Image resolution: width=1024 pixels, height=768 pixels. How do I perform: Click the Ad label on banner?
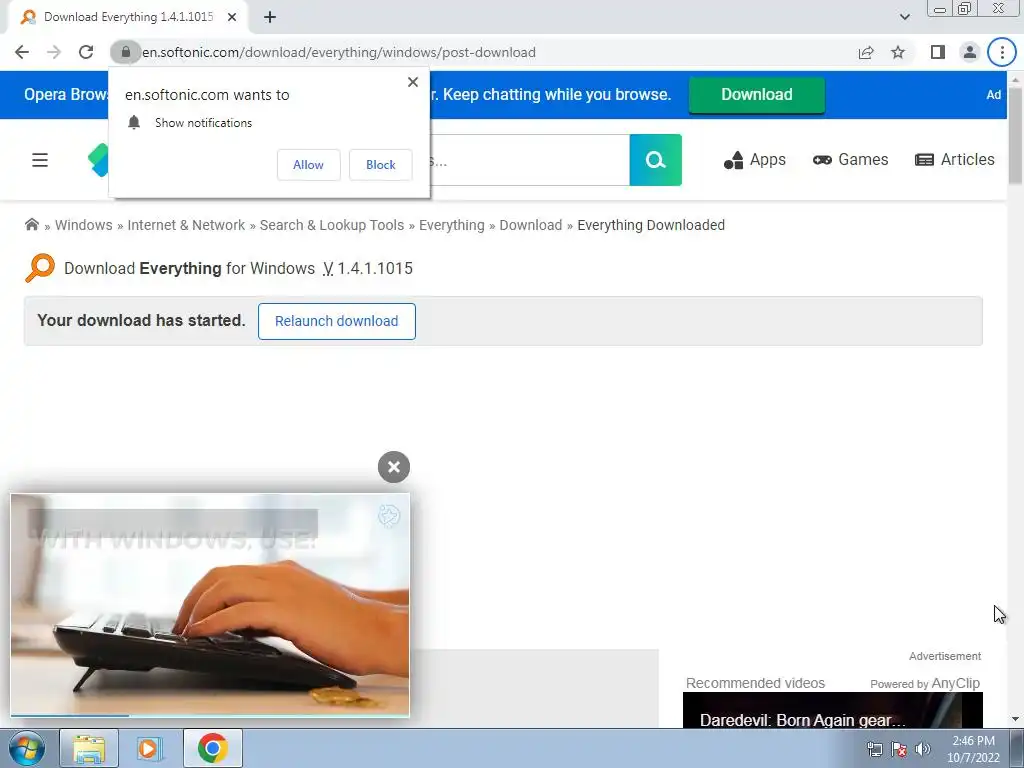993,95
